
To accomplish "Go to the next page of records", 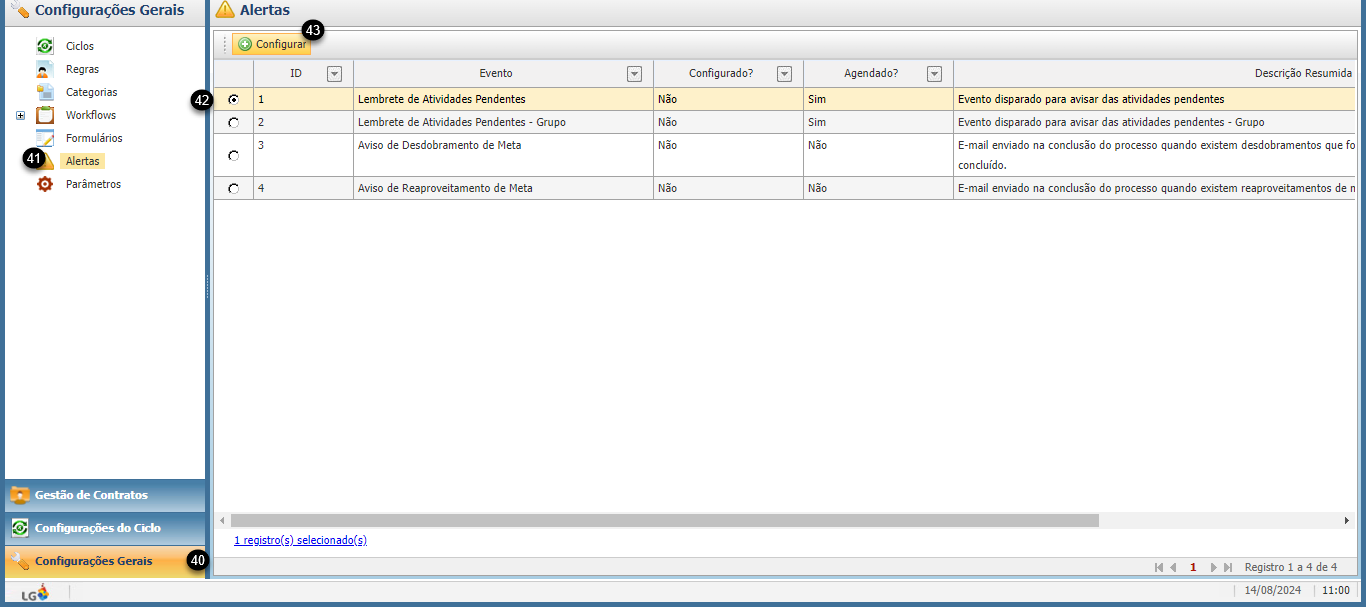I will (x=1214, y=567).
